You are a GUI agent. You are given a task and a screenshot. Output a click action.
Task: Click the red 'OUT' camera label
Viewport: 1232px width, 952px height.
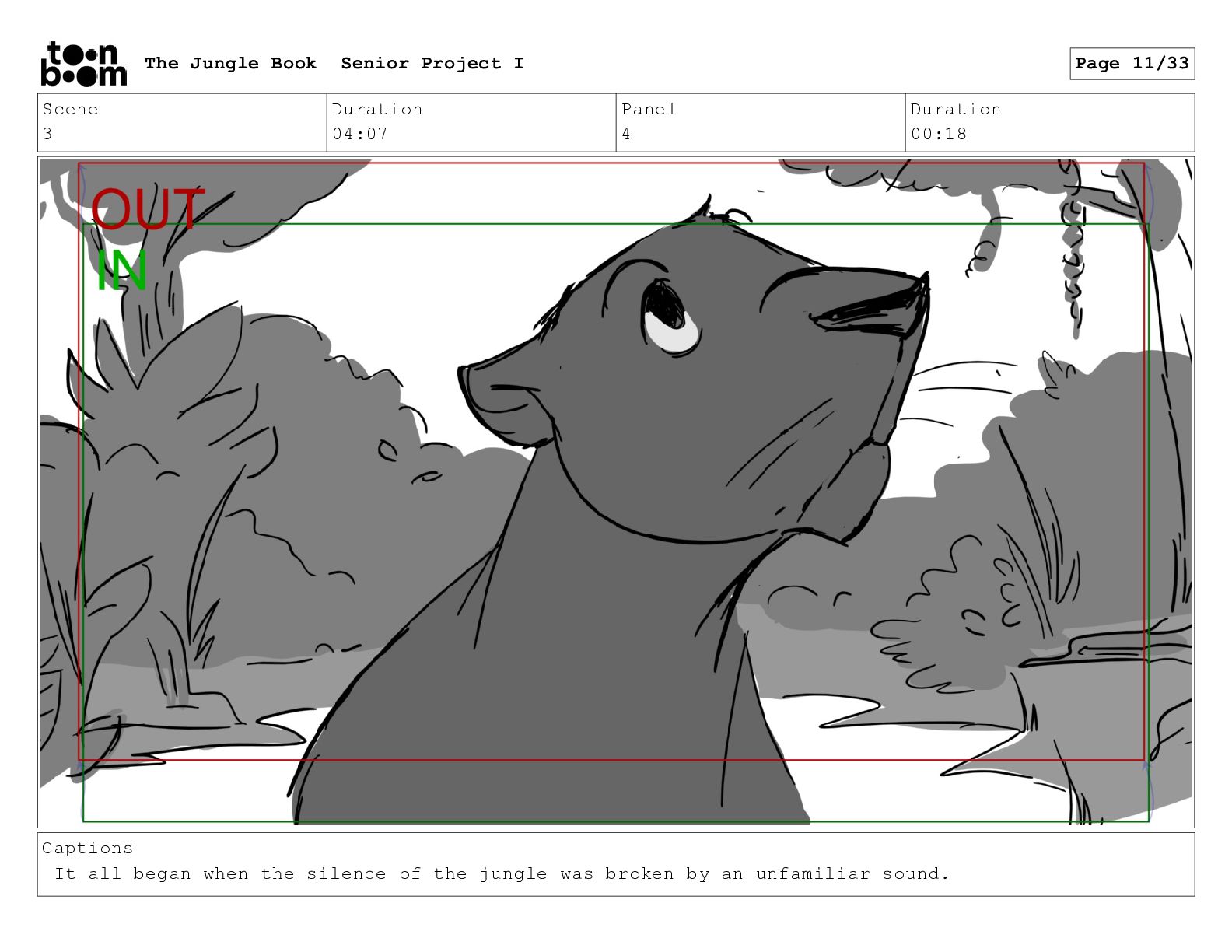148,209
